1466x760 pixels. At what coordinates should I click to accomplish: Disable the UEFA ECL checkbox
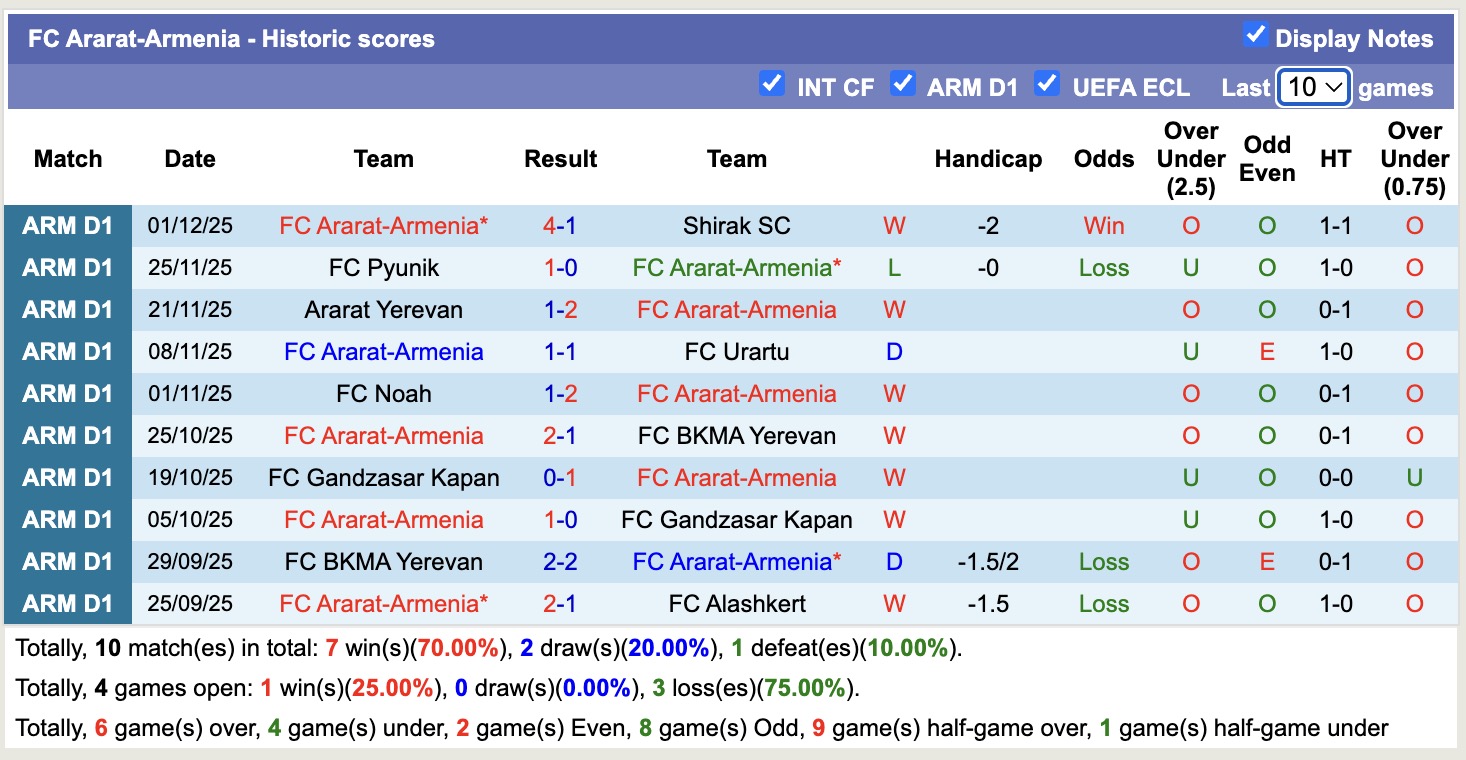tap(1047, 86)
